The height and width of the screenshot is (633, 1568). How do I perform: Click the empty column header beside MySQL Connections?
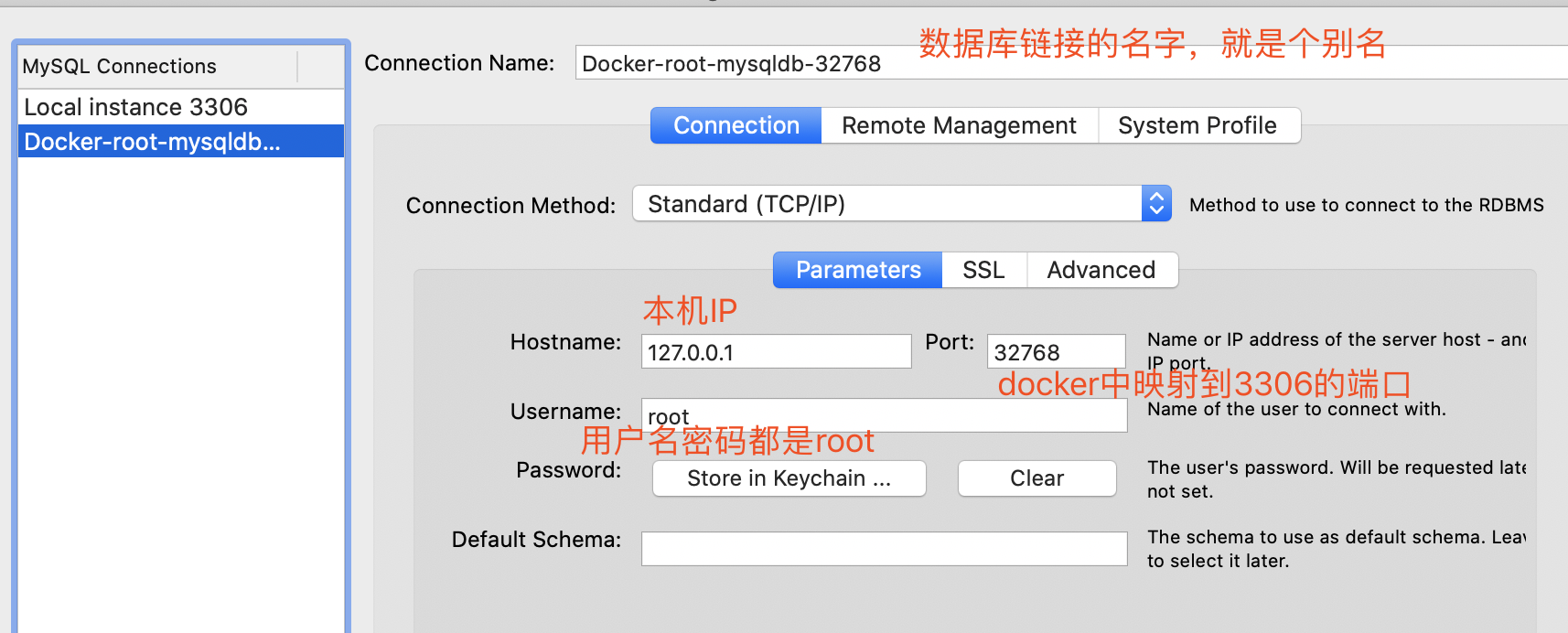pos(320,66)
